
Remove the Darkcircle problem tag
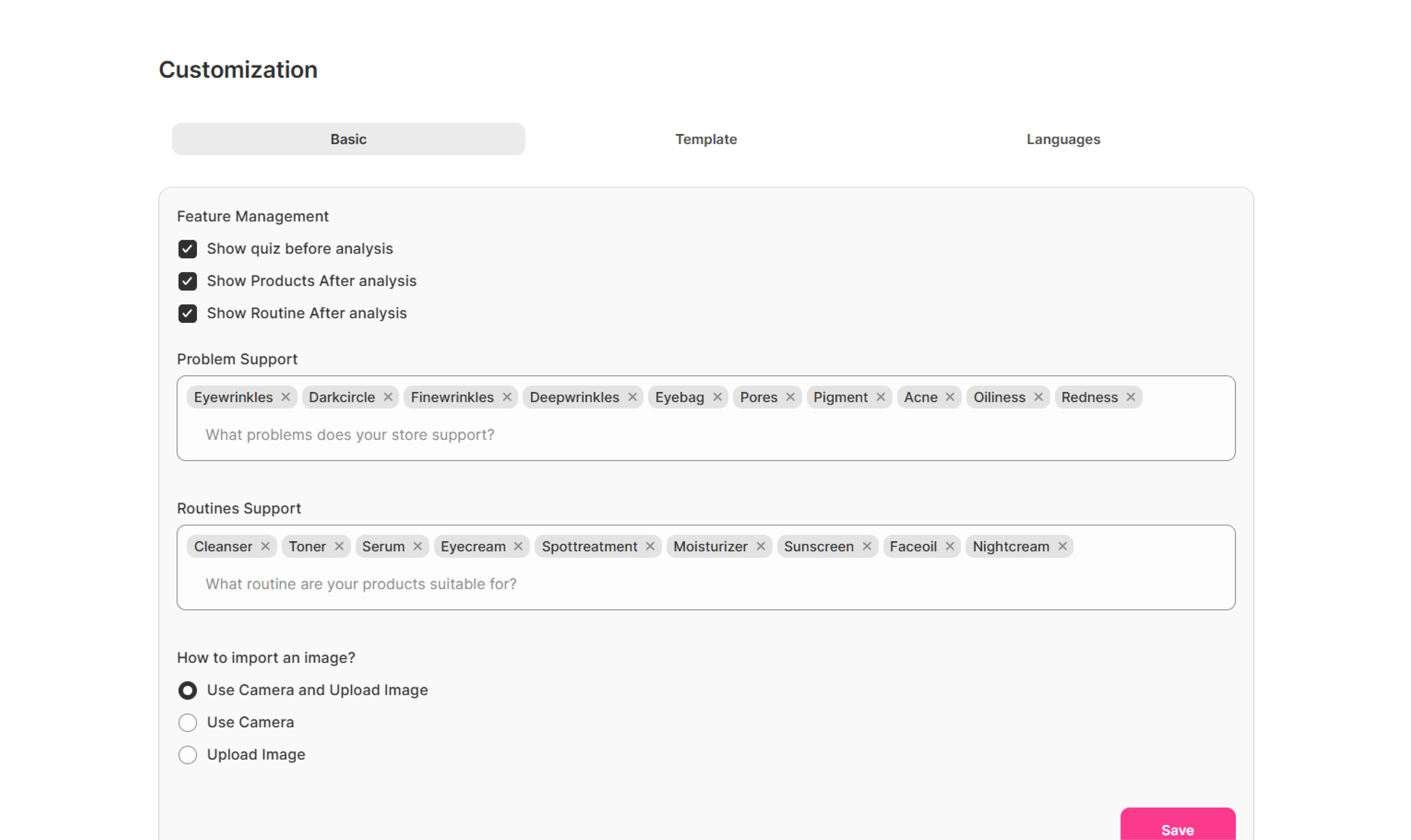coord(388,397)
